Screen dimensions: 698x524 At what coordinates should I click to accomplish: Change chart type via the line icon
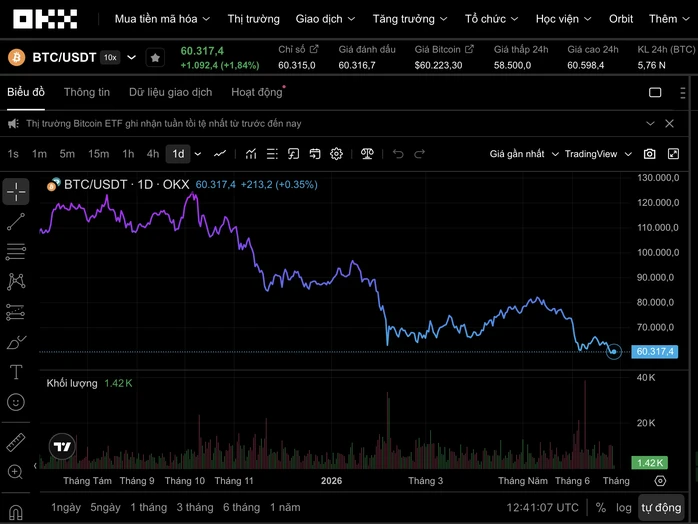click(220, 154)
